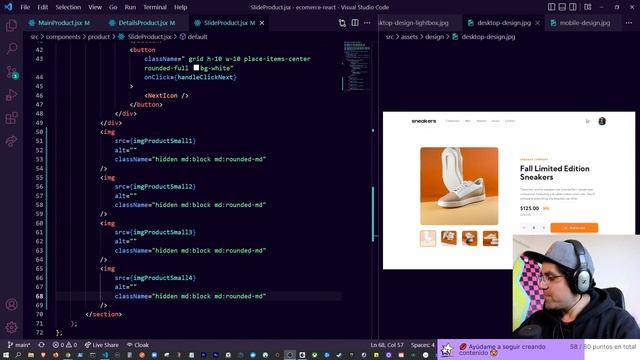
Task: Open the Accounts menu icon
Action: (x=11, y=304)
